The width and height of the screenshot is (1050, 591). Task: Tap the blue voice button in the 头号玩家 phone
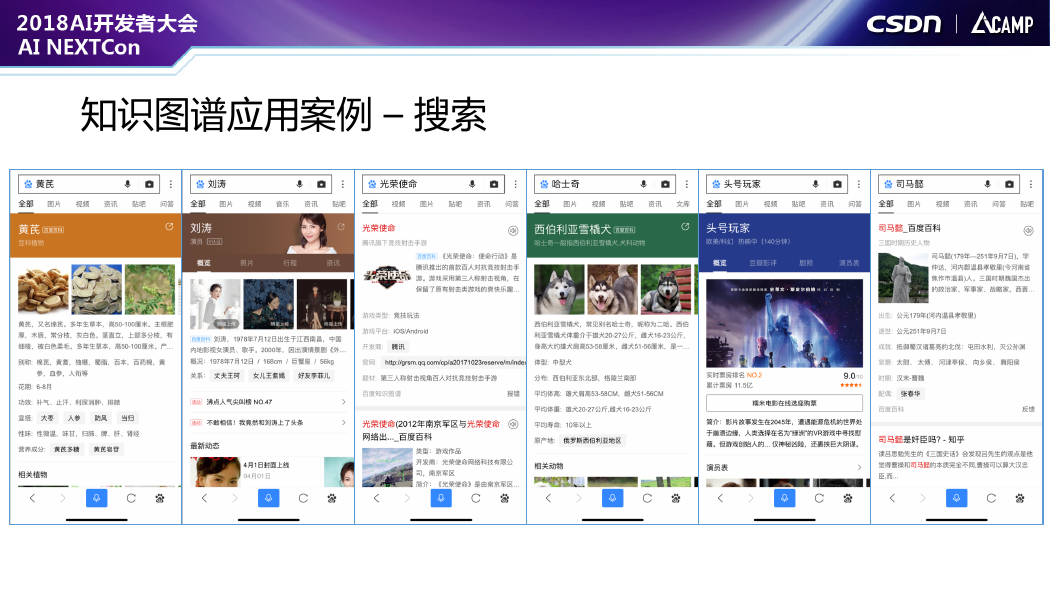click(784, 498)
